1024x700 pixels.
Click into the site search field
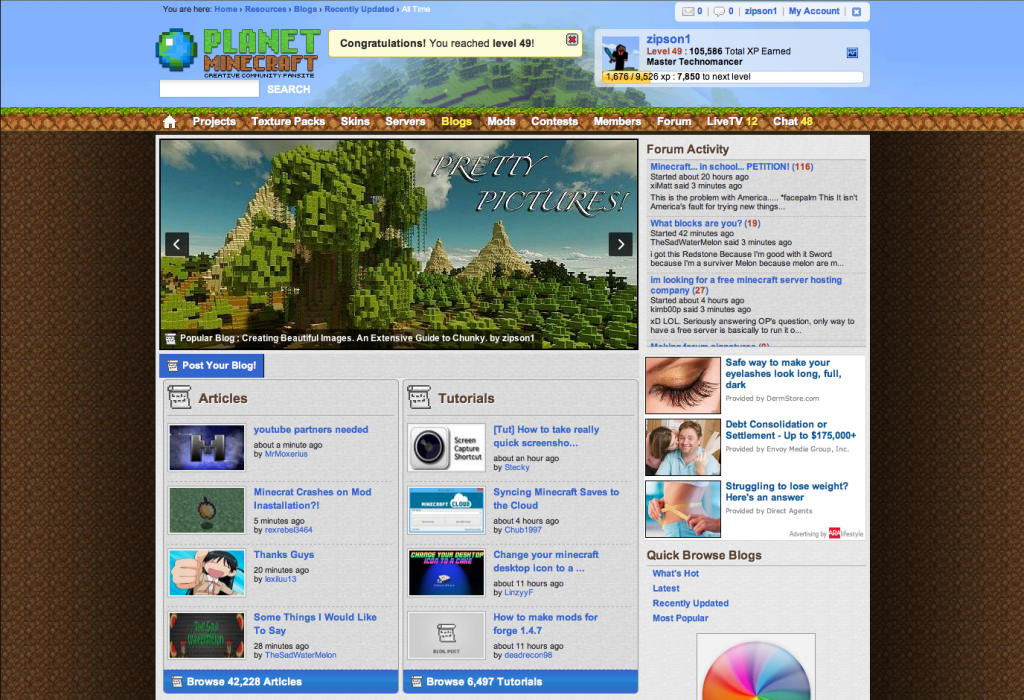[209, 89]
